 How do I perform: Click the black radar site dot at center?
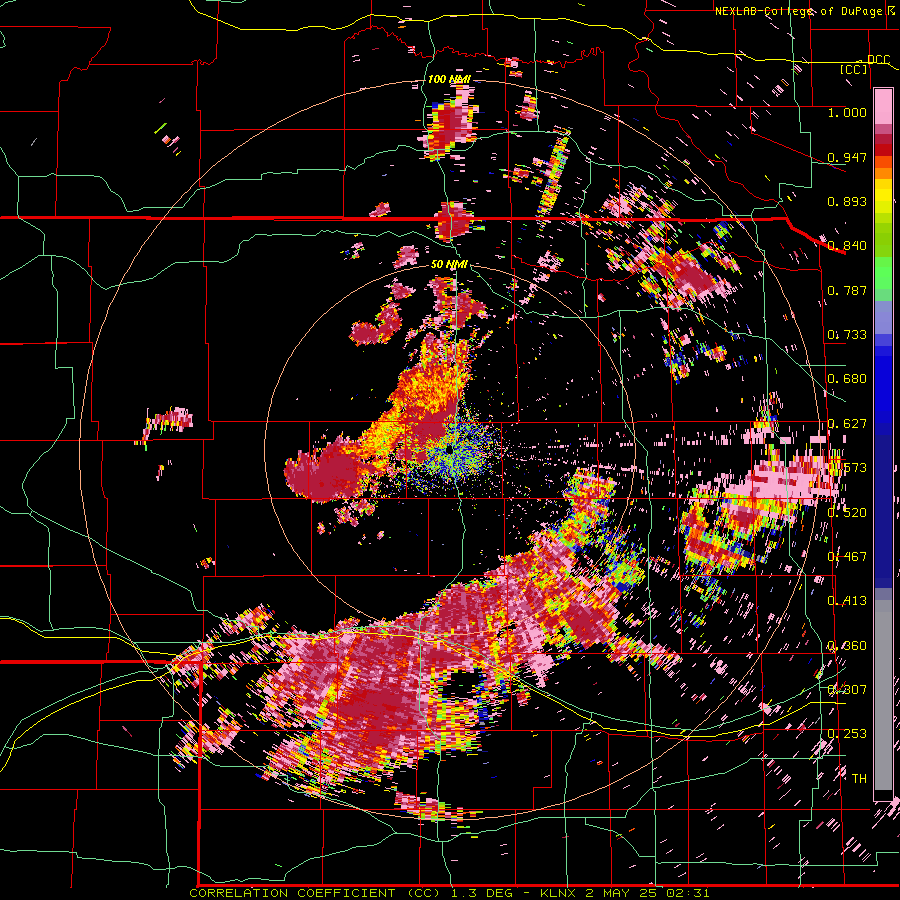(x=449, y=448)
